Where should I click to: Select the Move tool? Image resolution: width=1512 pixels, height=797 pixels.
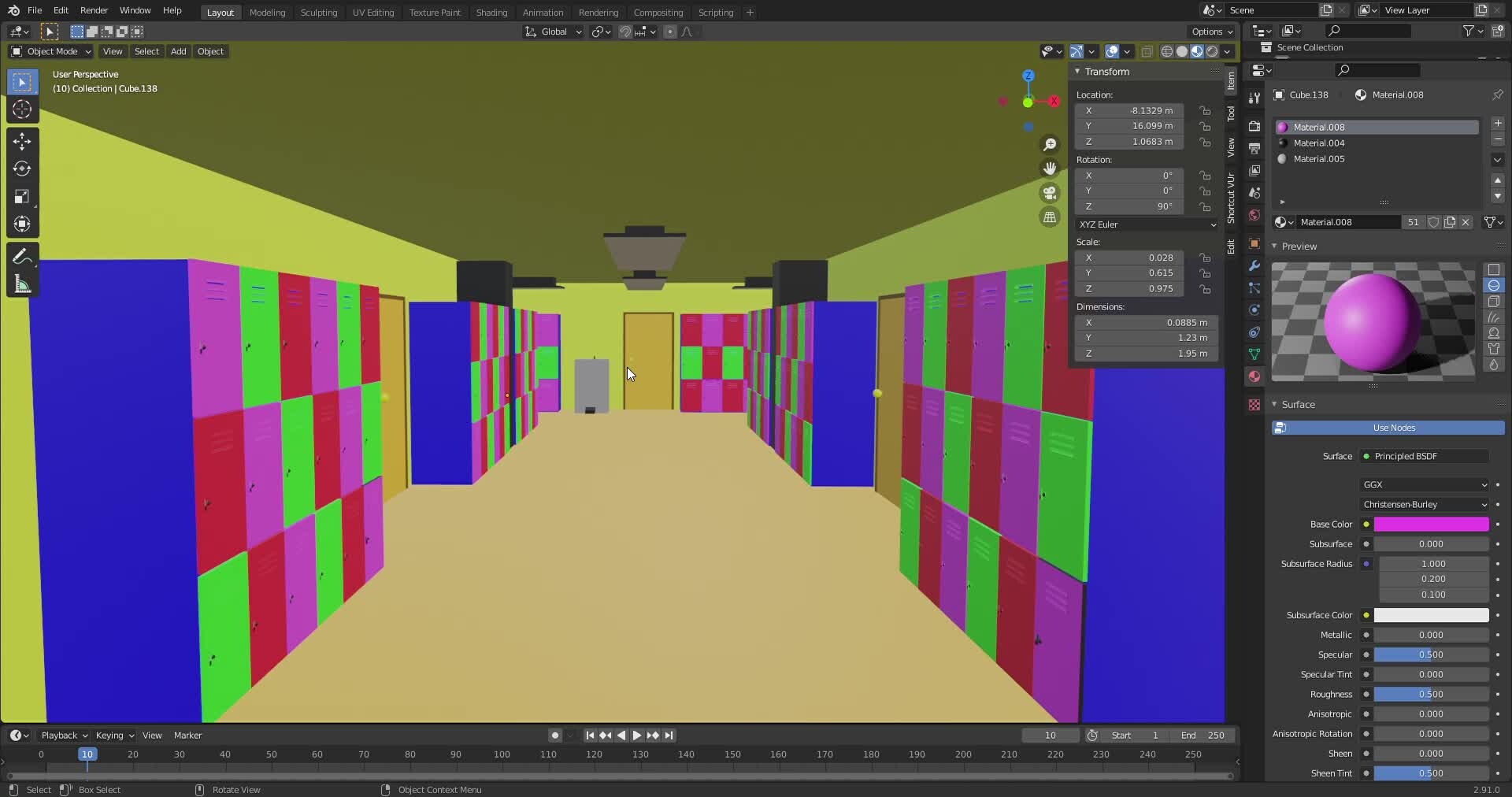pos(22,142)
